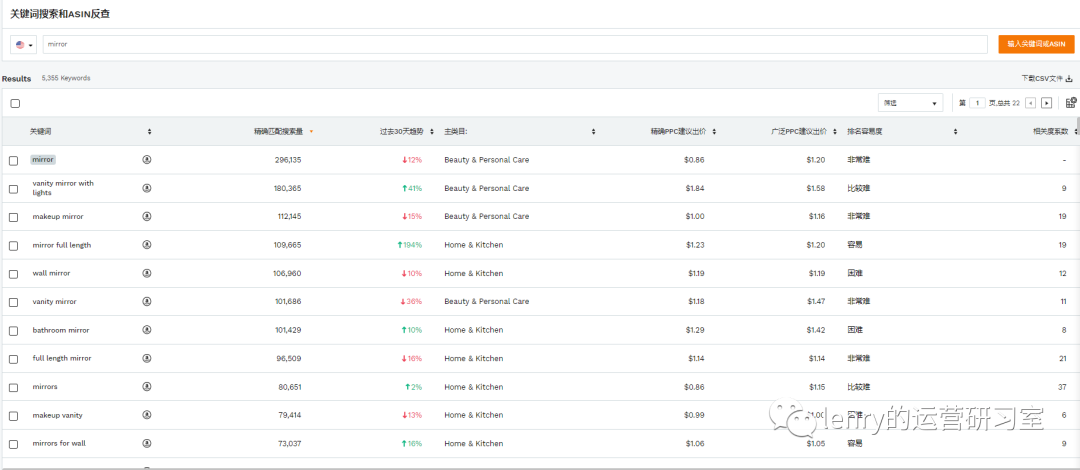Click the icon beside full length mirror
This screenshot has height=470, width=1080.
click(147, 358)
